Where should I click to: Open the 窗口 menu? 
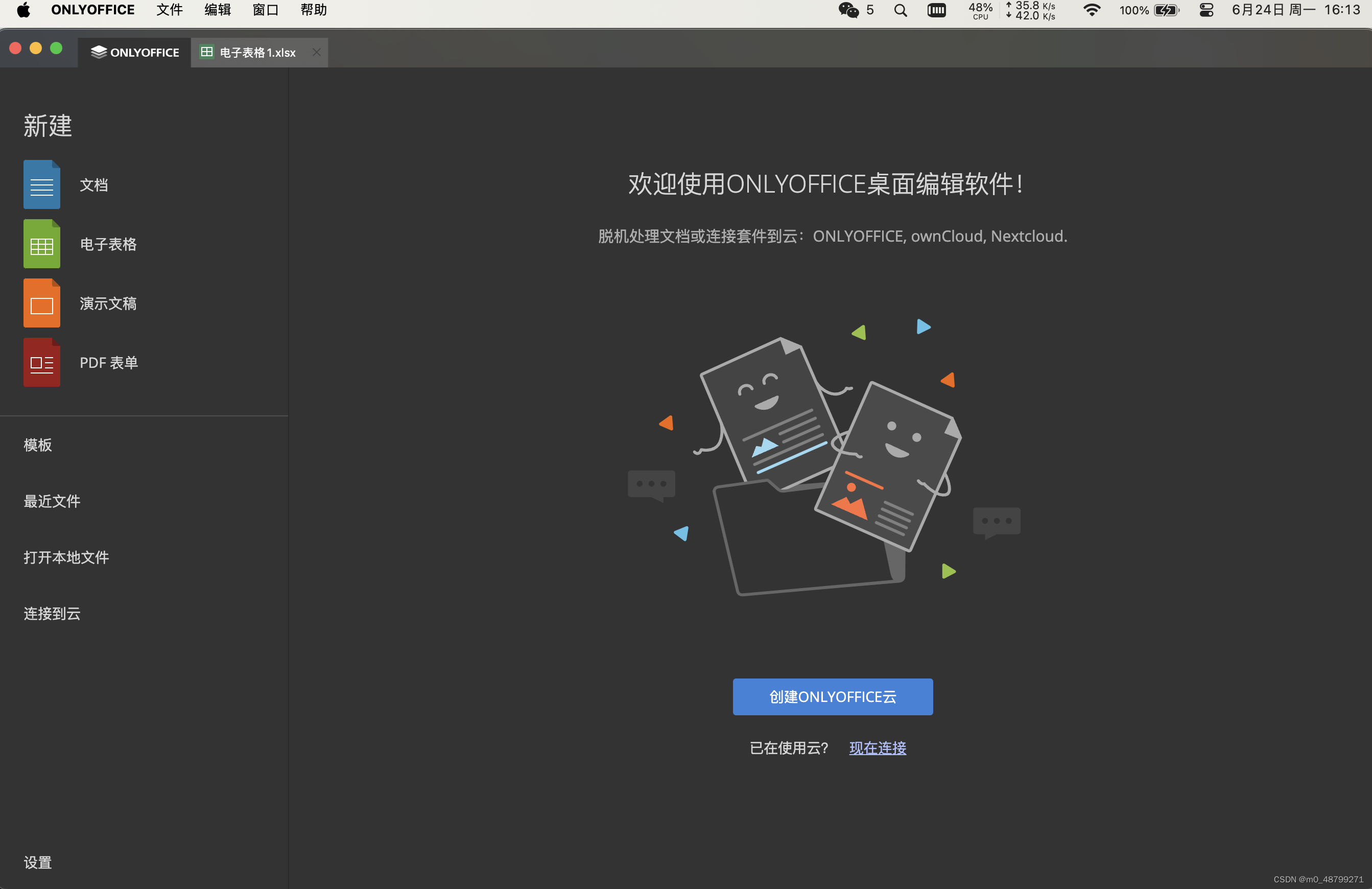tap(266, 10)
